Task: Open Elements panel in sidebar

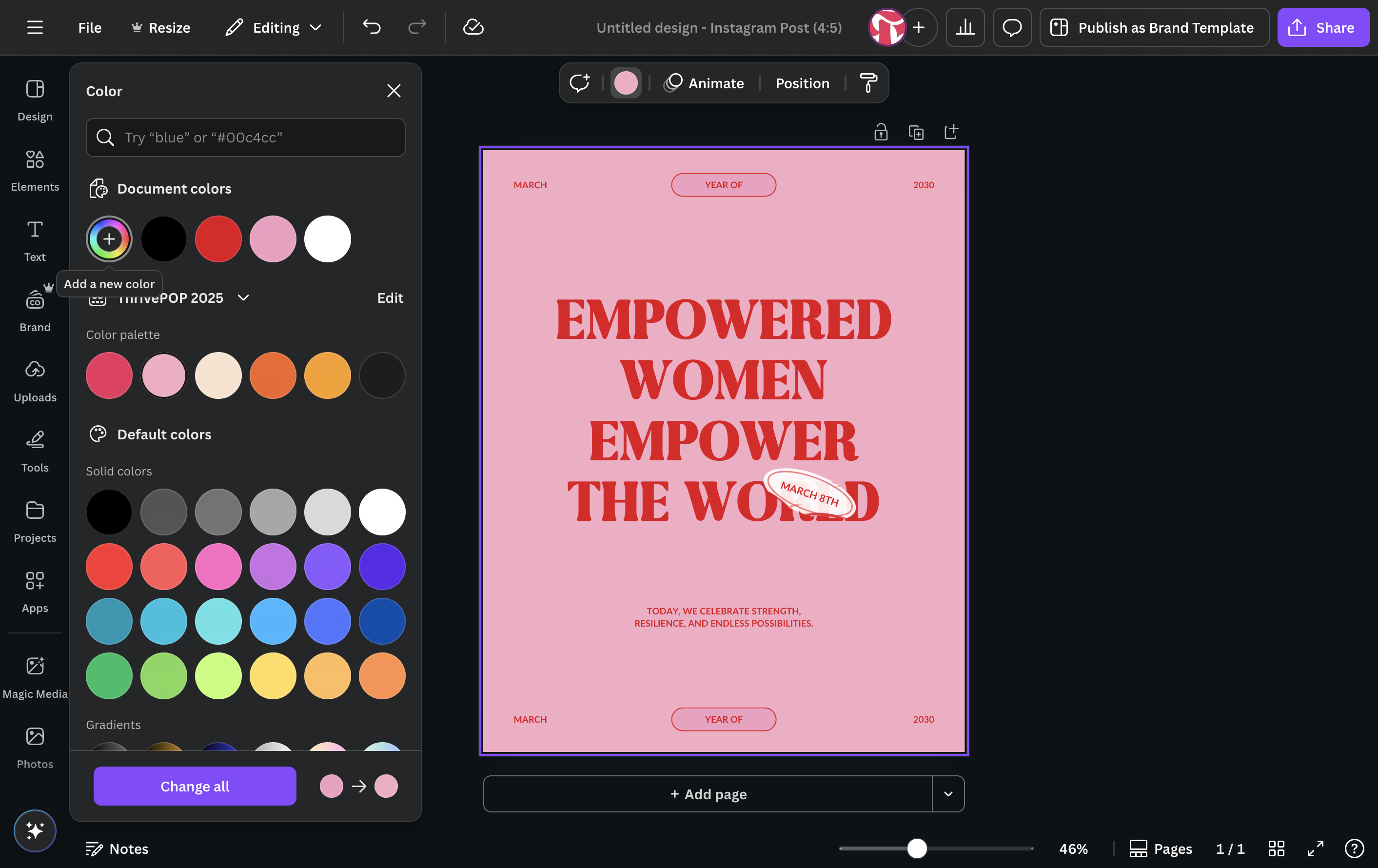Action: pyautogui.click(x=35, y=171)
